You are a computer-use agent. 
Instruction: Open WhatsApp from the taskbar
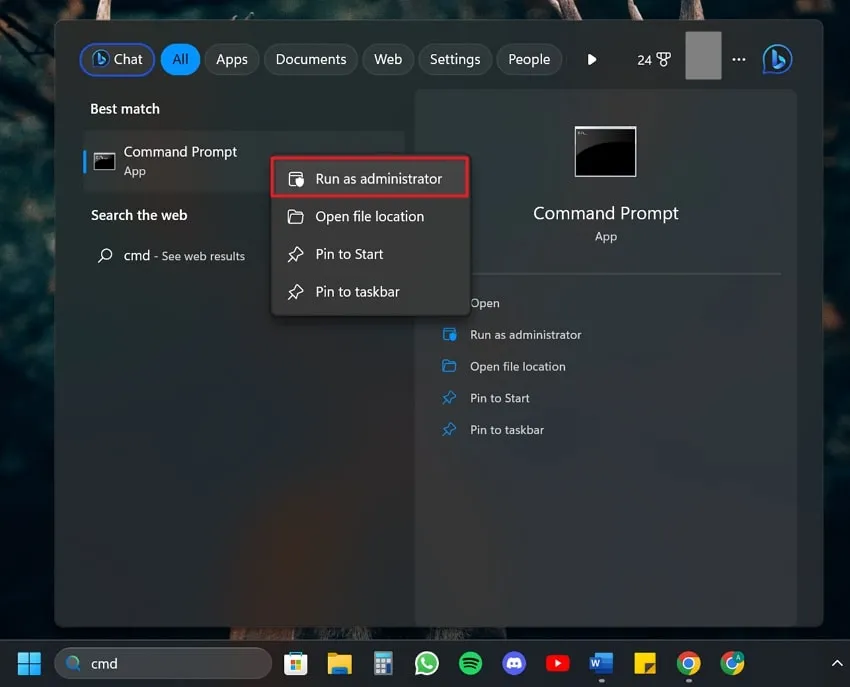point(427,663)
